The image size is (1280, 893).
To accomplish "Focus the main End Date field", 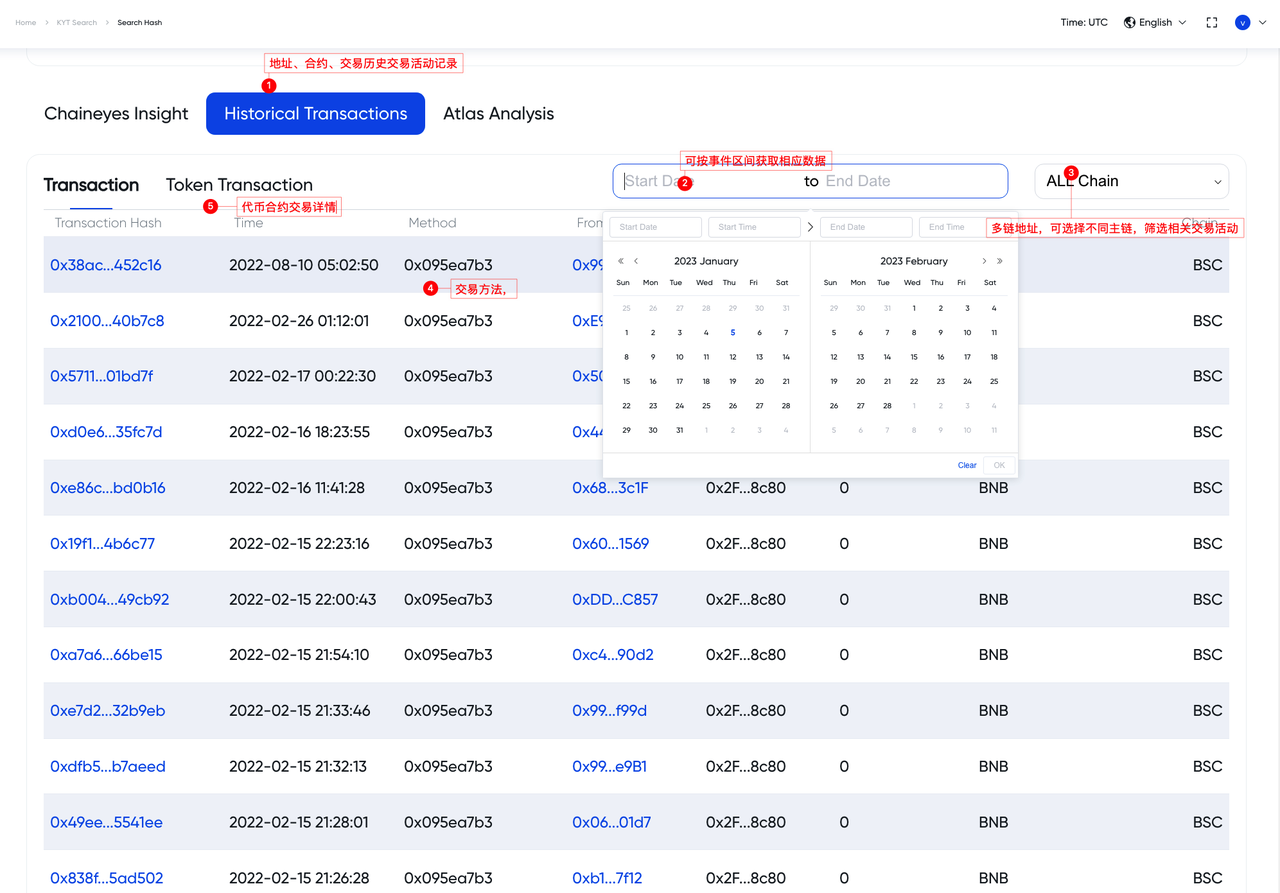I will (x=910, y=181).
